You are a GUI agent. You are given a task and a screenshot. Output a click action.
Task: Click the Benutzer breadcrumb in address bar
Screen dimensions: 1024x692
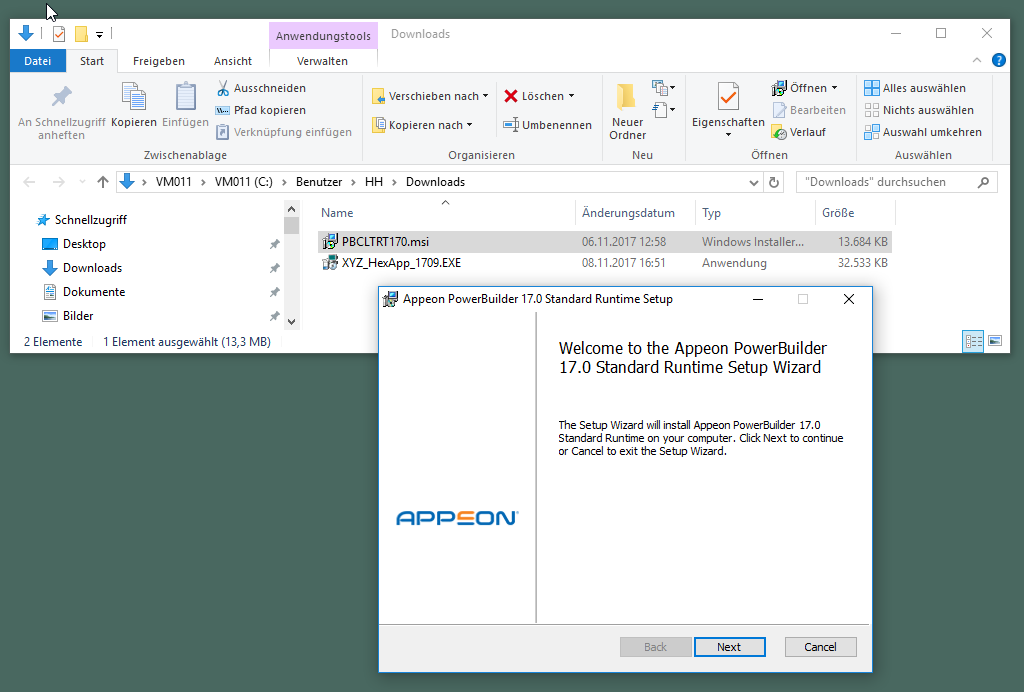click(319, 182)
